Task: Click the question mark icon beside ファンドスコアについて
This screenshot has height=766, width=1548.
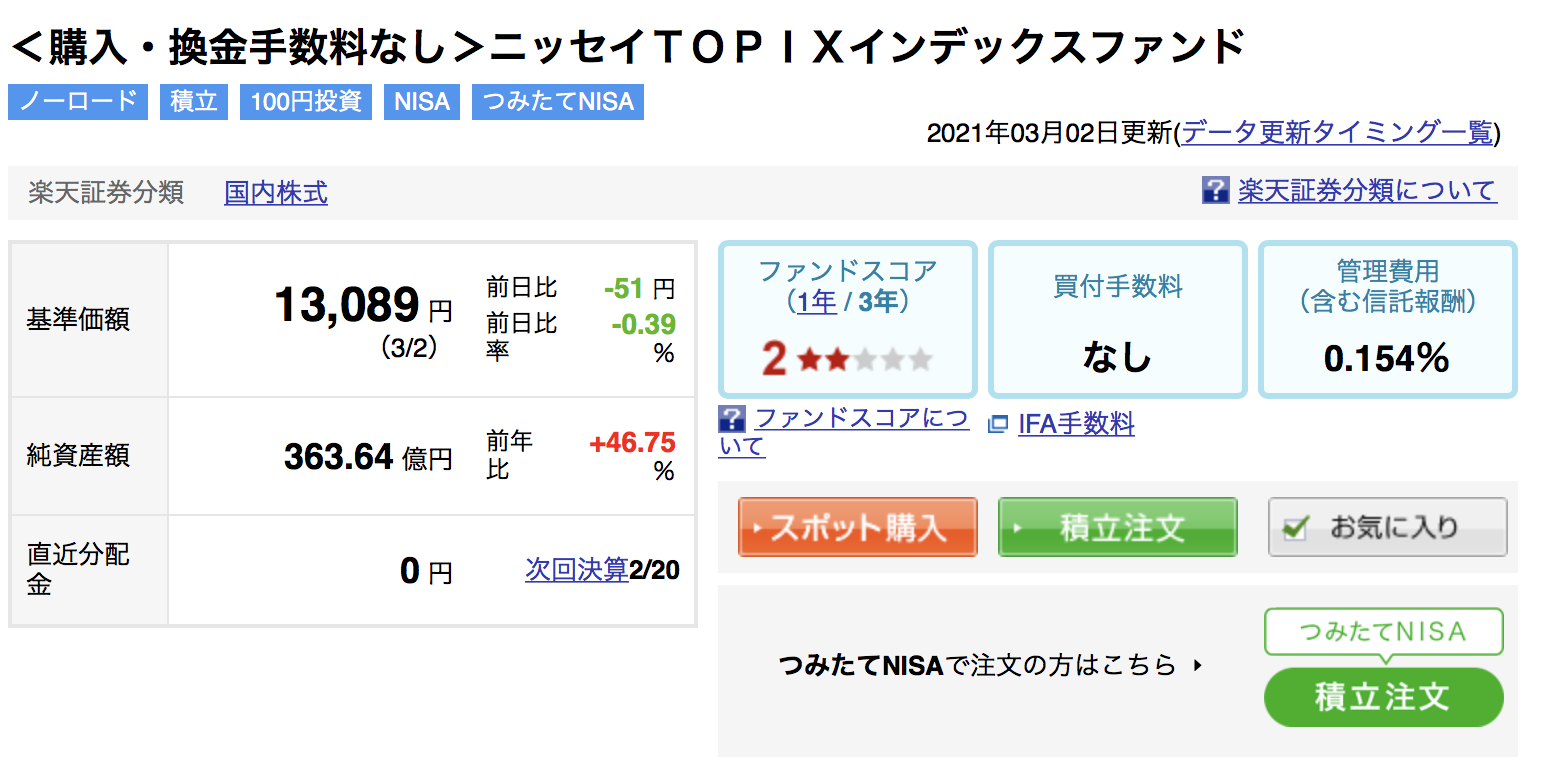Action: click(732, 419)
